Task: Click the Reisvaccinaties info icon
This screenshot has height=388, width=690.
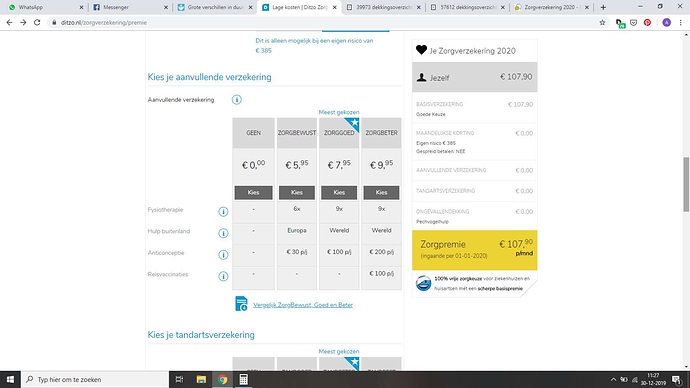Action: pos(224,276)
